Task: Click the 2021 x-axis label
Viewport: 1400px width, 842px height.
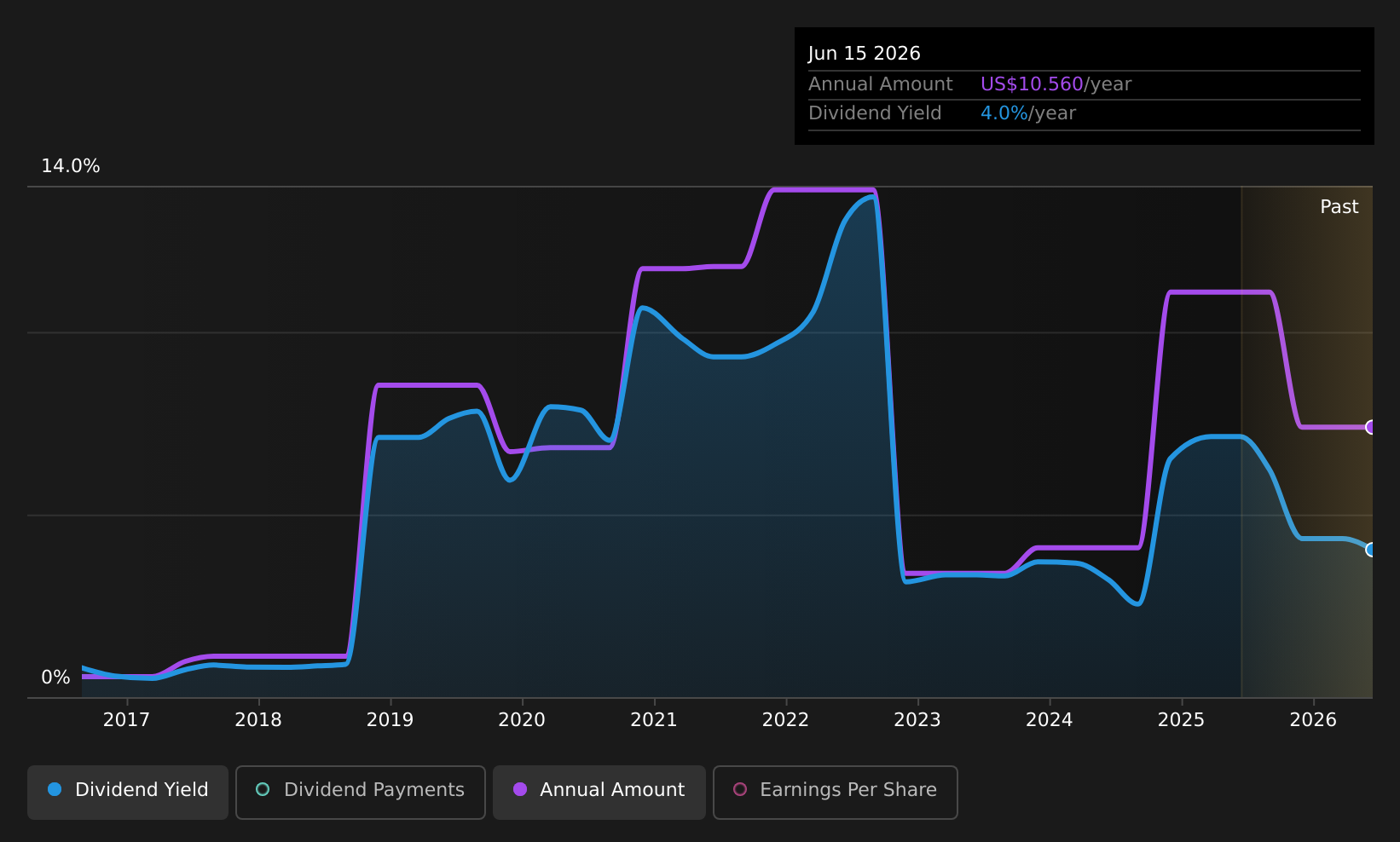Action: (x=654, y=720)
